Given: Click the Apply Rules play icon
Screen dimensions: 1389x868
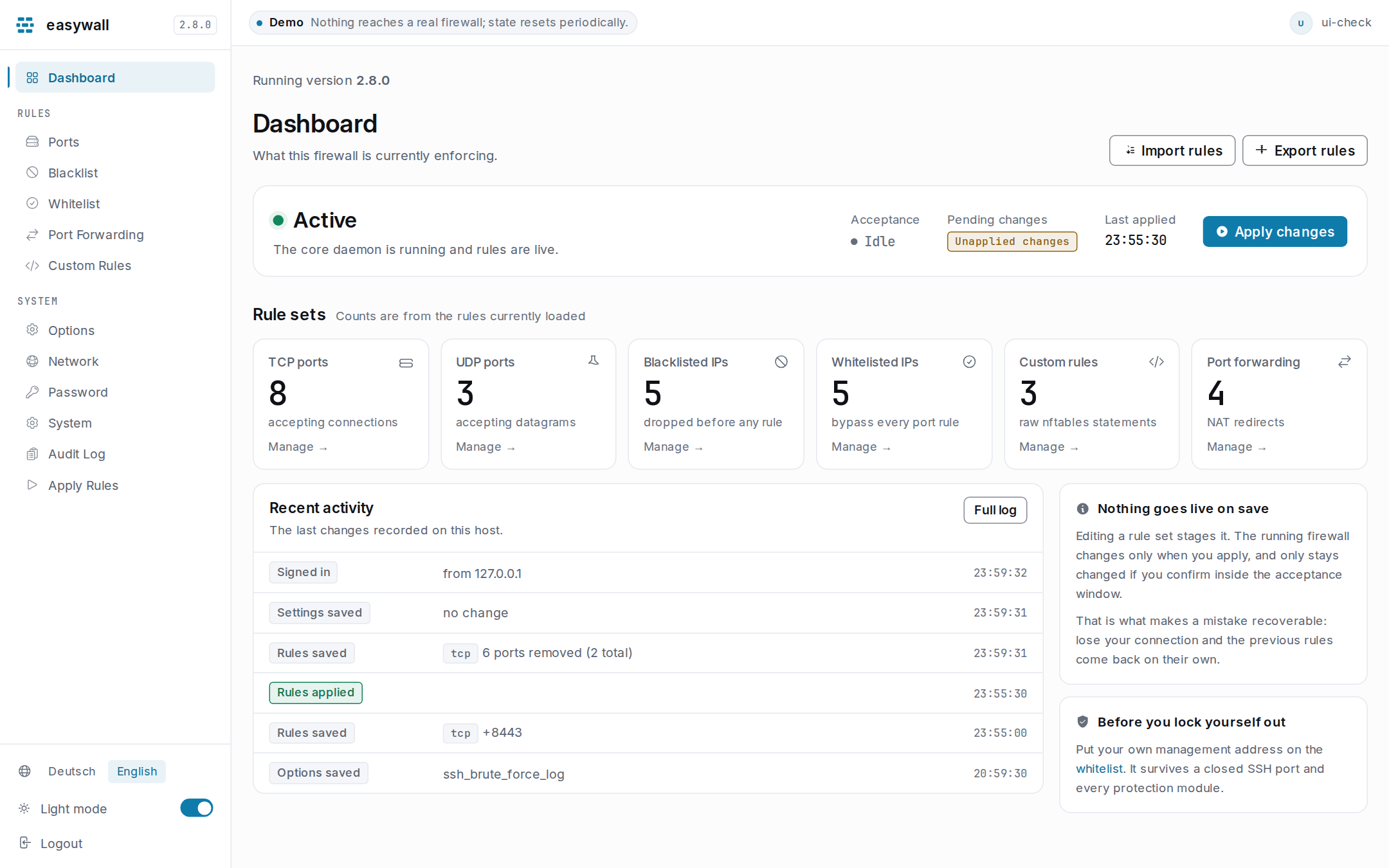Looking at the screenshot, I should point(32,485).
